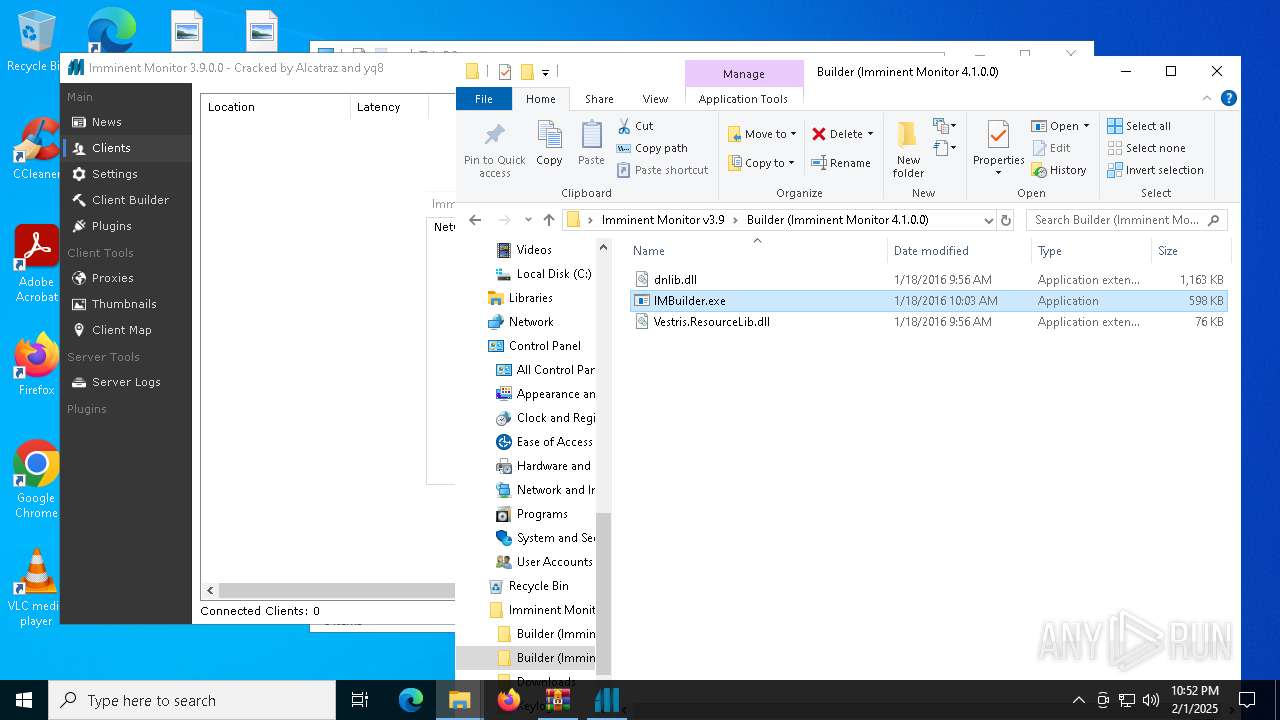
Task: Click History in Open group
Action: pyautogui.click(x=1059, y=170)
